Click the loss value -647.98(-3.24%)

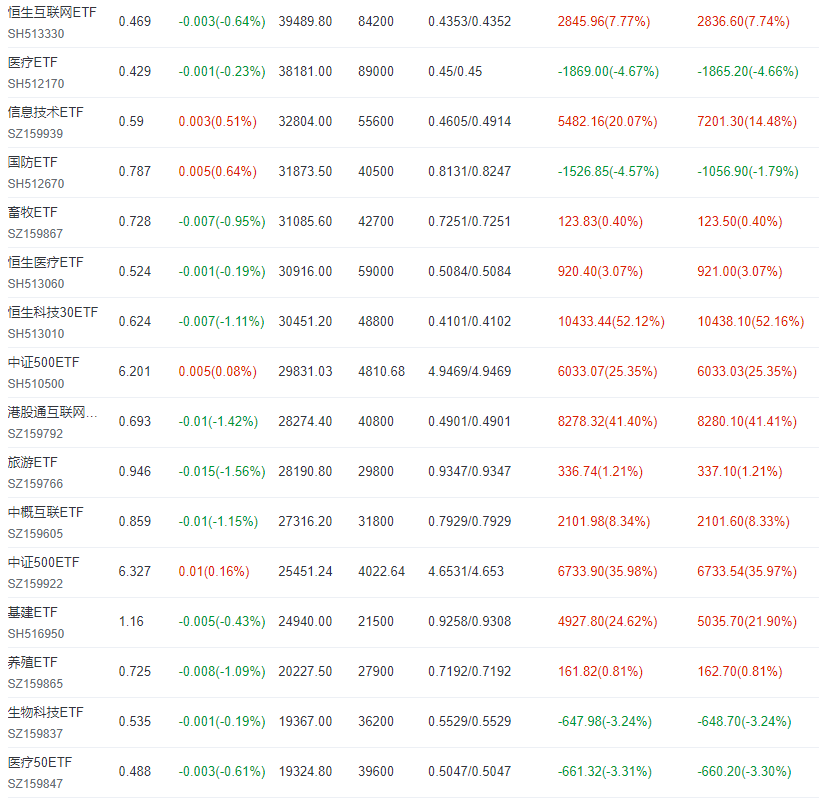605,721
